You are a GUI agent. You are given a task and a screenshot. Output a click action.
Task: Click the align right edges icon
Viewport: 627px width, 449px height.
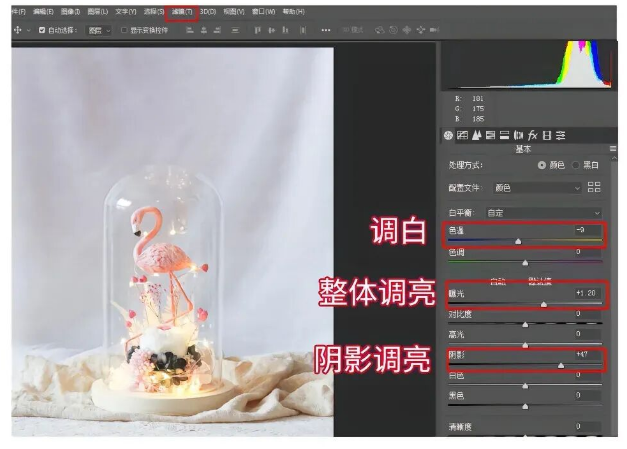tap(217, 30)
